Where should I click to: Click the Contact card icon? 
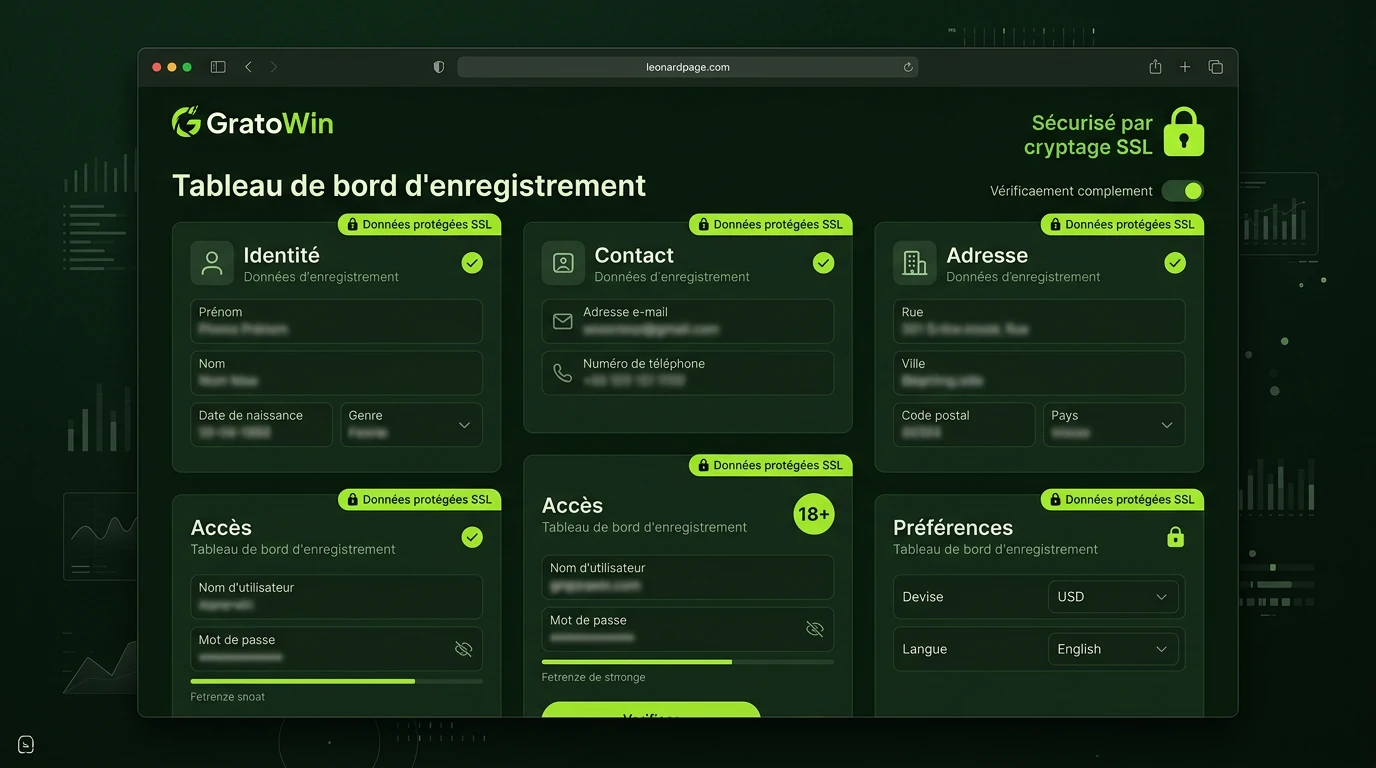tap(563, 263)
